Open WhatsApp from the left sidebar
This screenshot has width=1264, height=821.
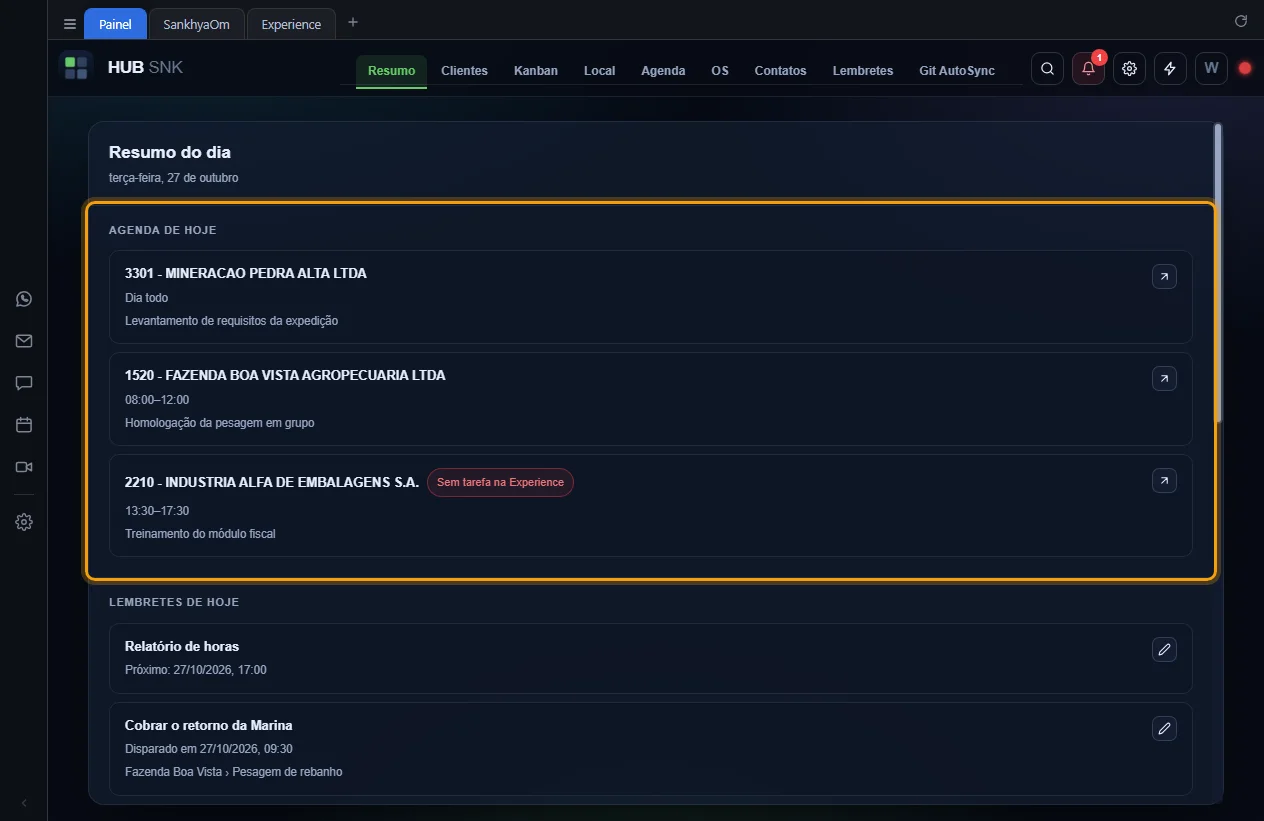click(x=24, y=299)
